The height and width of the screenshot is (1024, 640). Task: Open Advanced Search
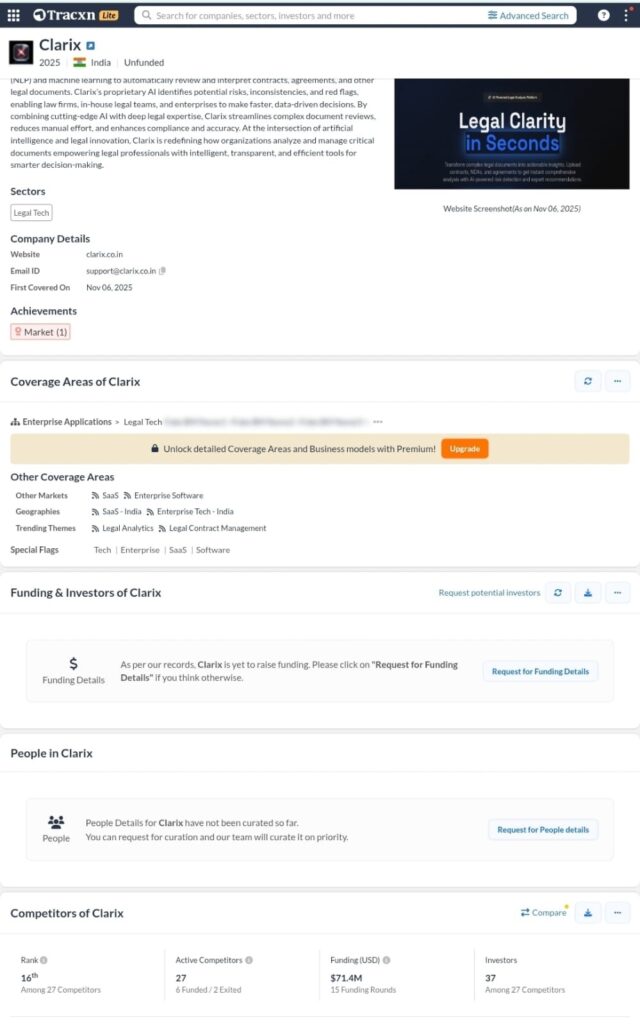[528, 15]
